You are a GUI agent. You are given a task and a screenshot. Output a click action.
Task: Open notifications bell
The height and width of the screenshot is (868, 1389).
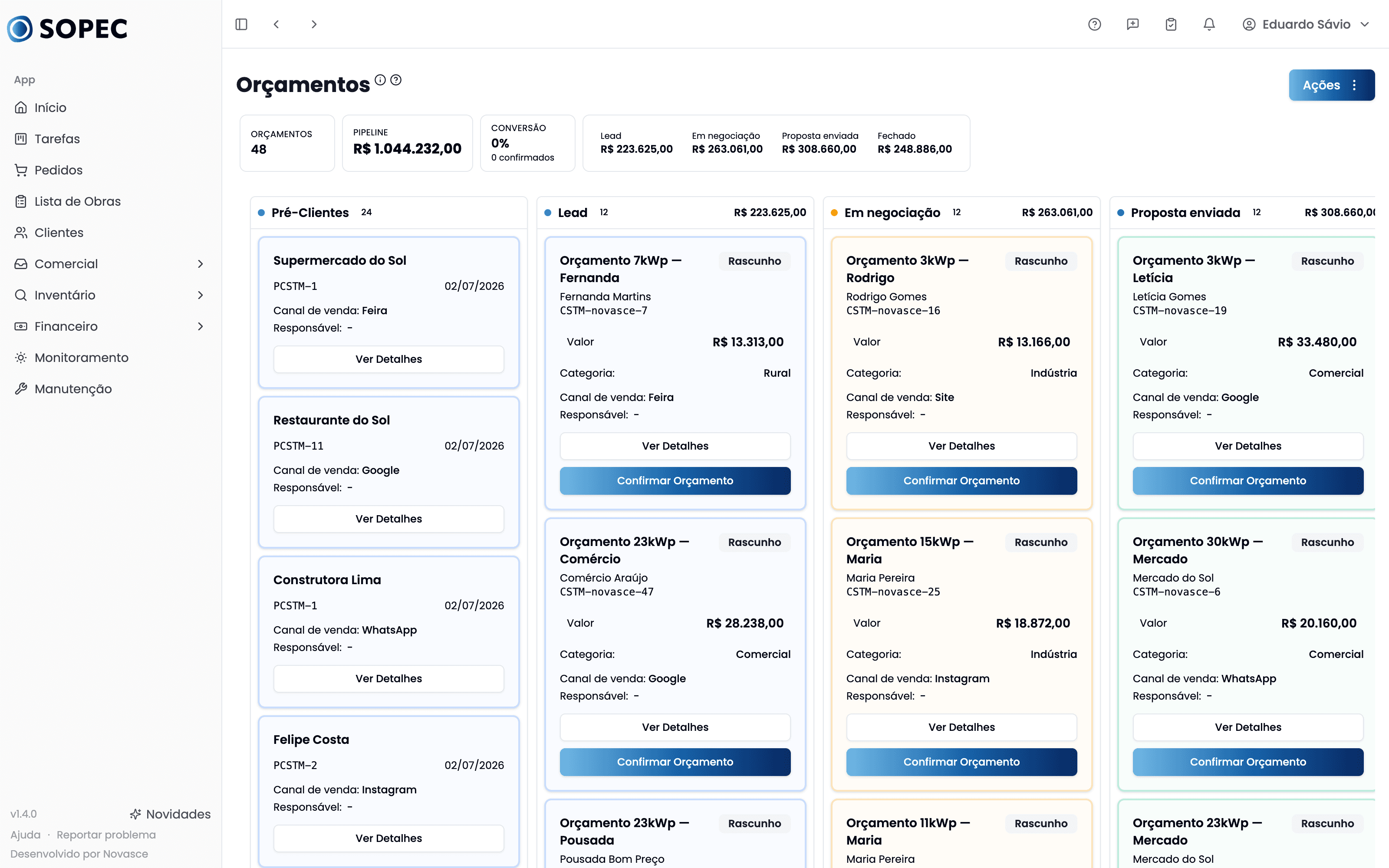pyautogui.click(x=1209, y=24)
